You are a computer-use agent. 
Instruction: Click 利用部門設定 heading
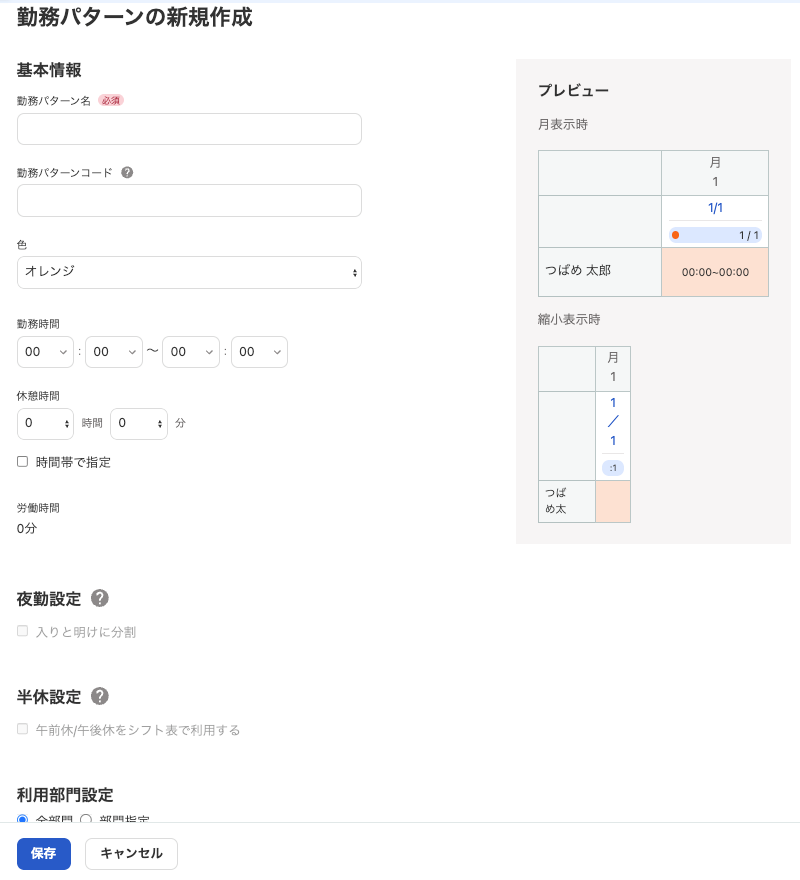click(65, 795)
